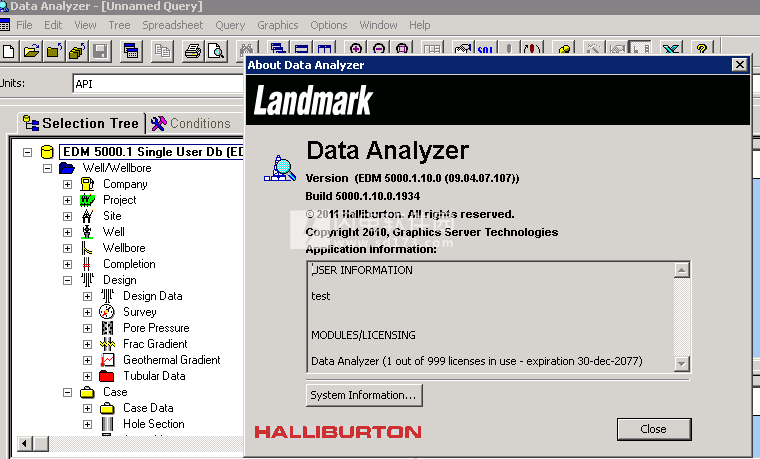Collapse the Design tree node
The width and height of the screenshot is (760, 459).
click(67, 281)
